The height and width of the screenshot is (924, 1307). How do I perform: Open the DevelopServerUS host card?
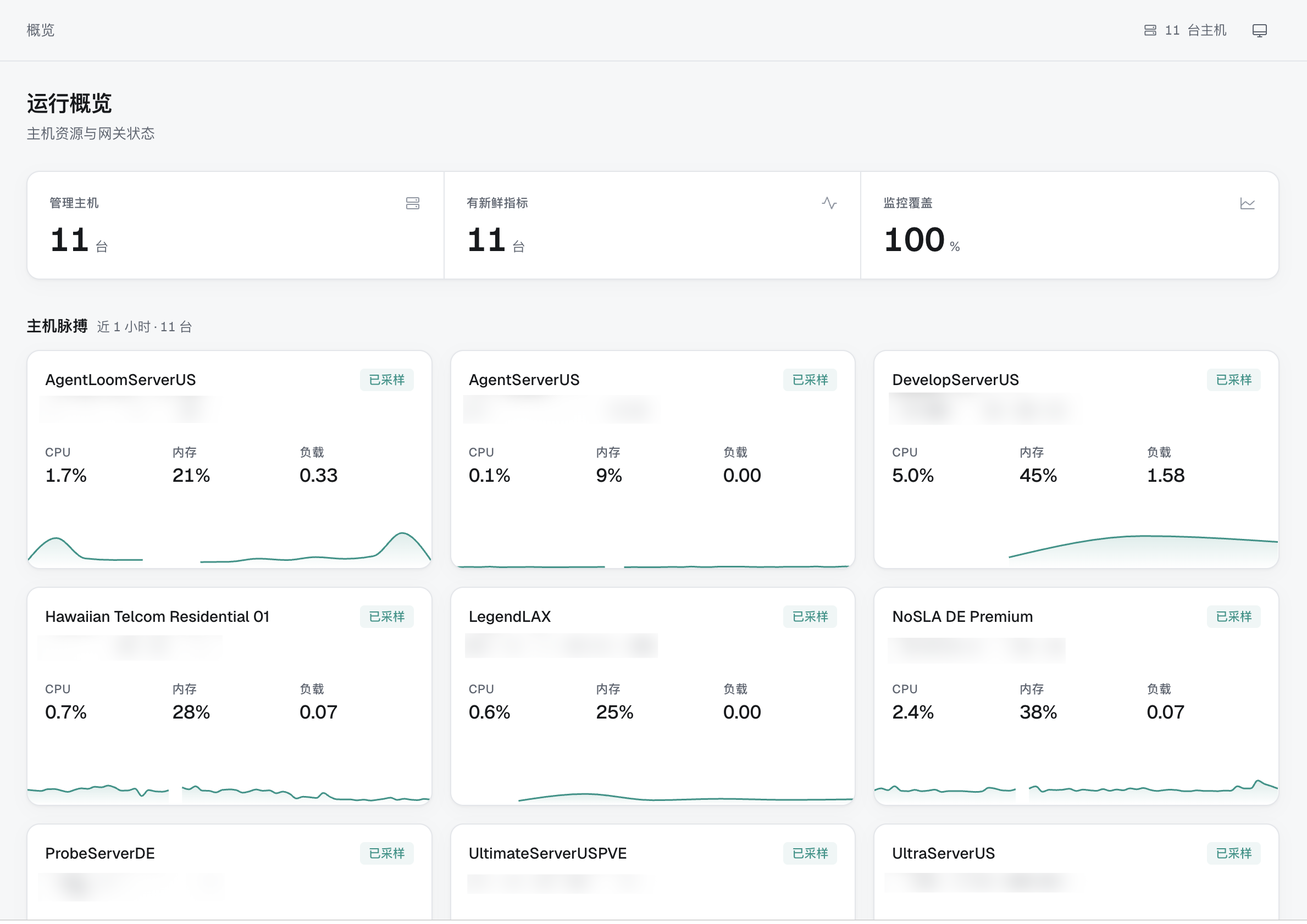coord(1076,459)
